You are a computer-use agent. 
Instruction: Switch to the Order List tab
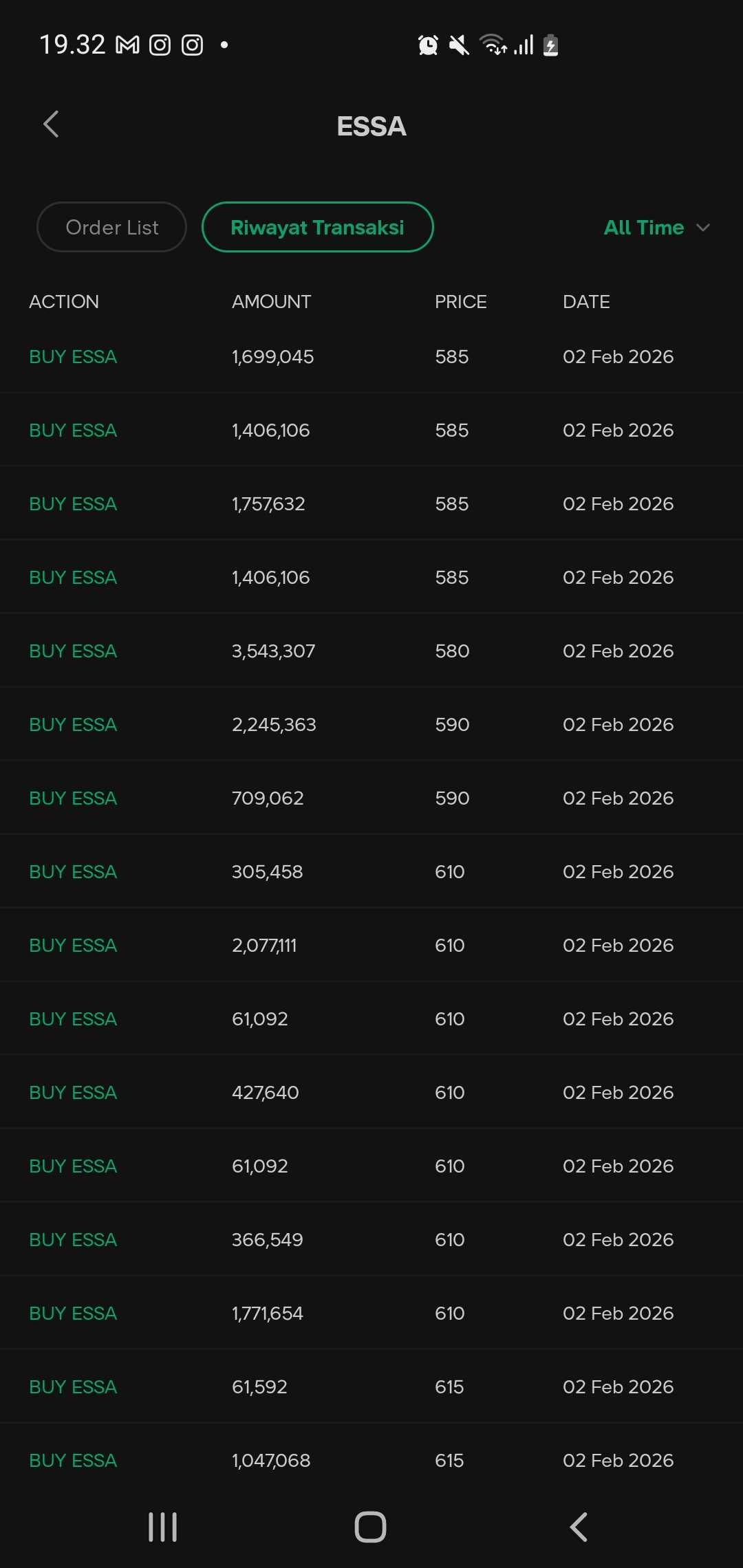(x=111, y=227)
